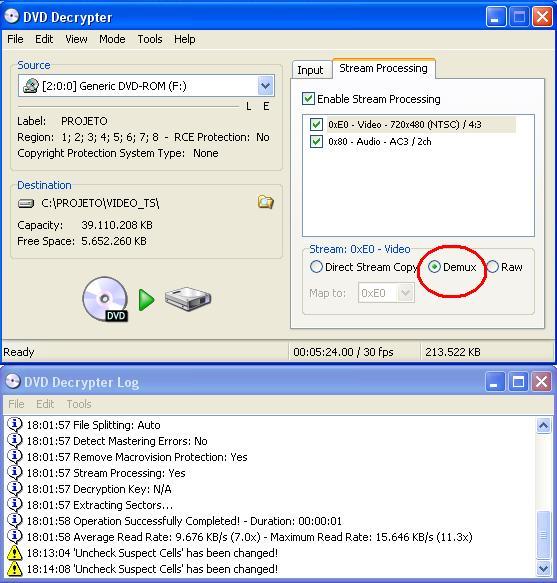Toggle the 0x80 Audio AC3 stream checkbox
The image size is (557, 583).
(x=316, y=141)
